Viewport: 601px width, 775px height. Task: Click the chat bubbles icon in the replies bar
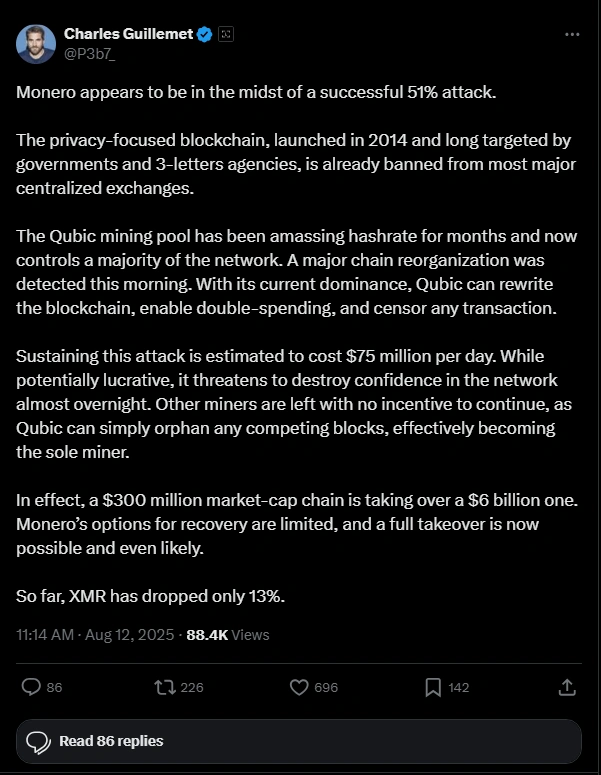(x=38, y=741)
